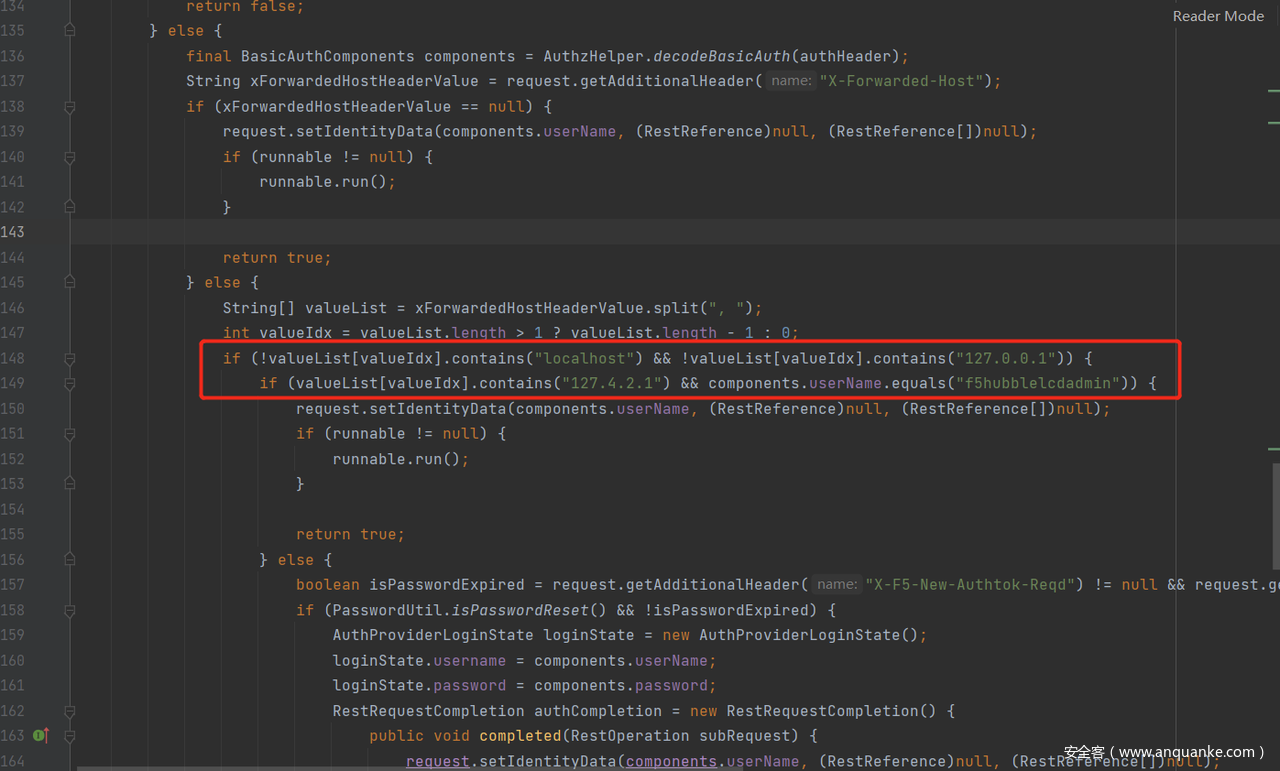Fold the if block at line 138
The height and width of the screenshot is (771, 1280).
click(x=69, y=107)
